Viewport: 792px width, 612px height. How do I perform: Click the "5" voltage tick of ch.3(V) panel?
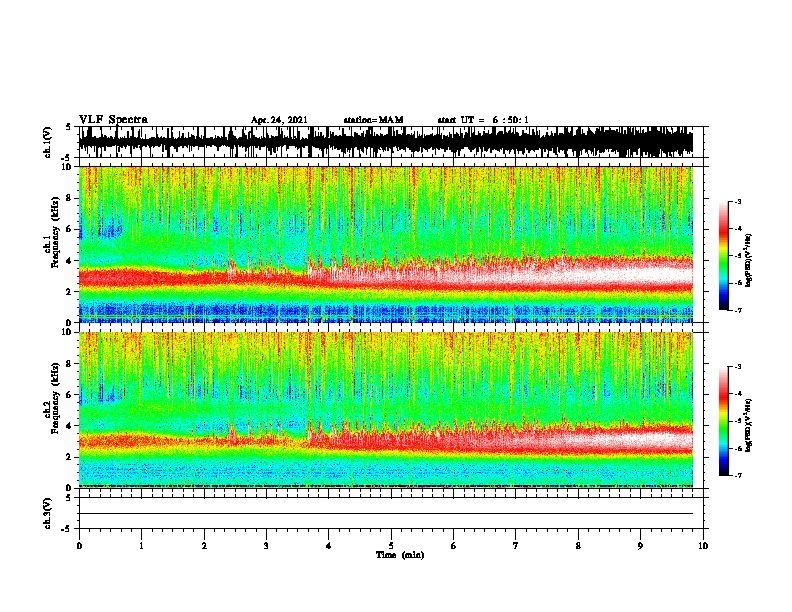click(69, 498)
